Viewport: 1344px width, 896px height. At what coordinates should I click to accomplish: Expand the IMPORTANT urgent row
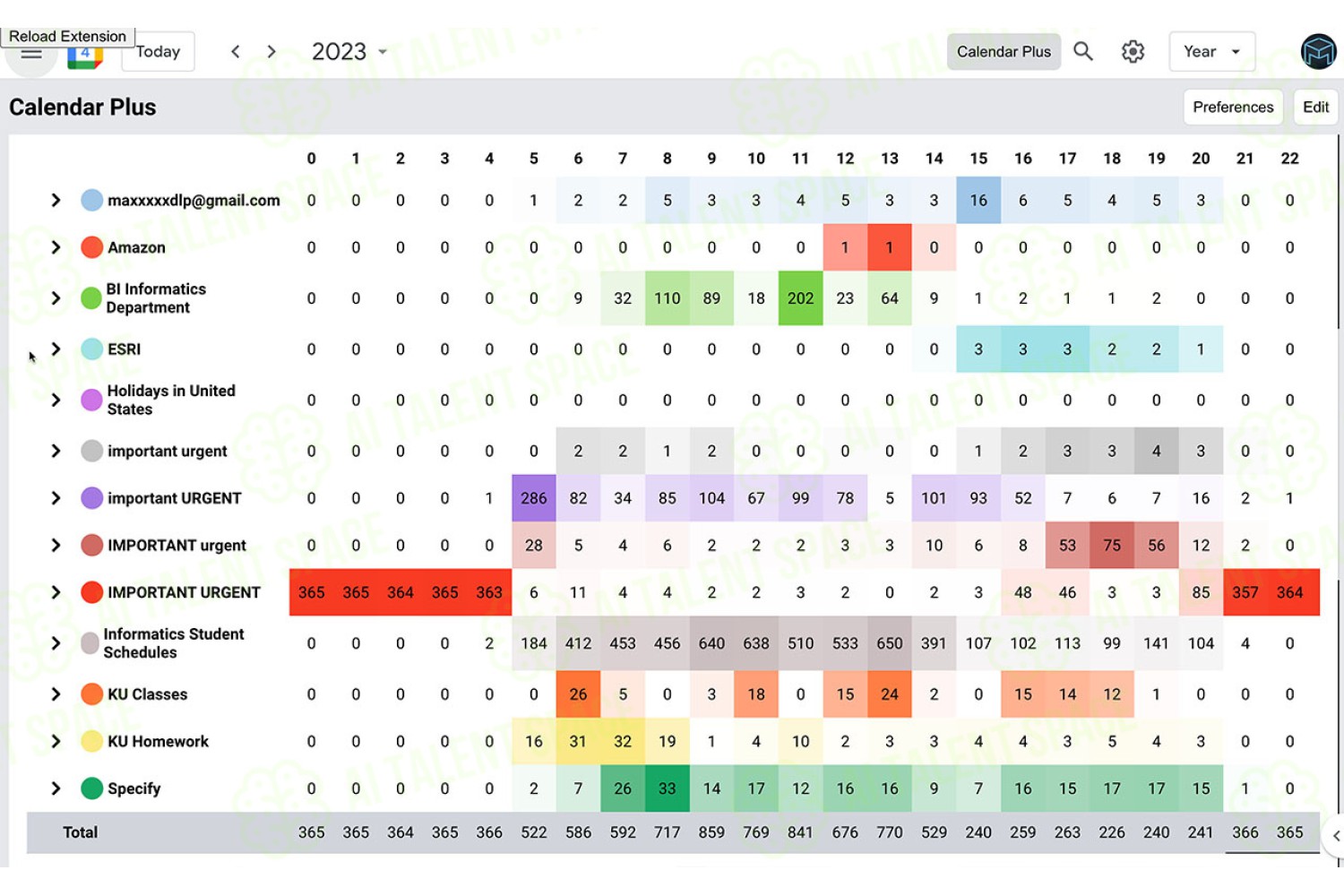(56, 545)
